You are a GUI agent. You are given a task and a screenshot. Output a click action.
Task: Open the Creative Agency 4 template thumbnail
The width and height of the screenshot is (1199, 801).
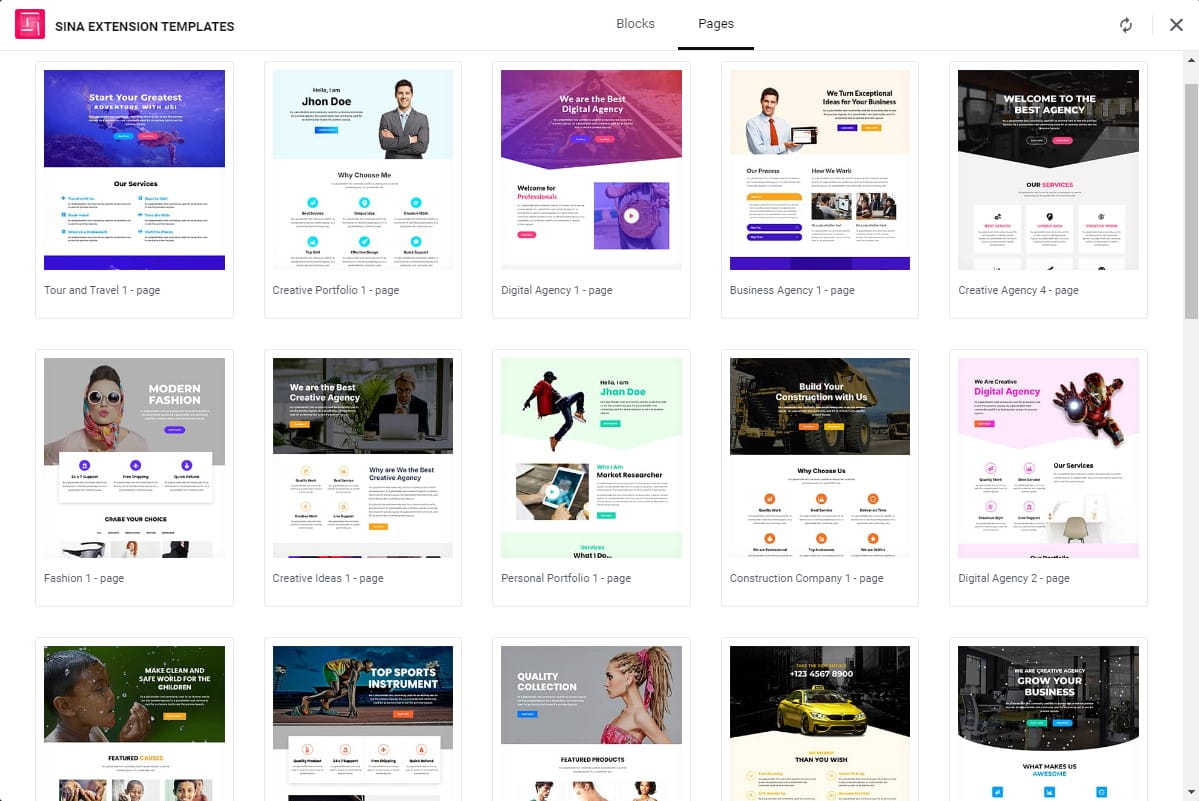1048,170
